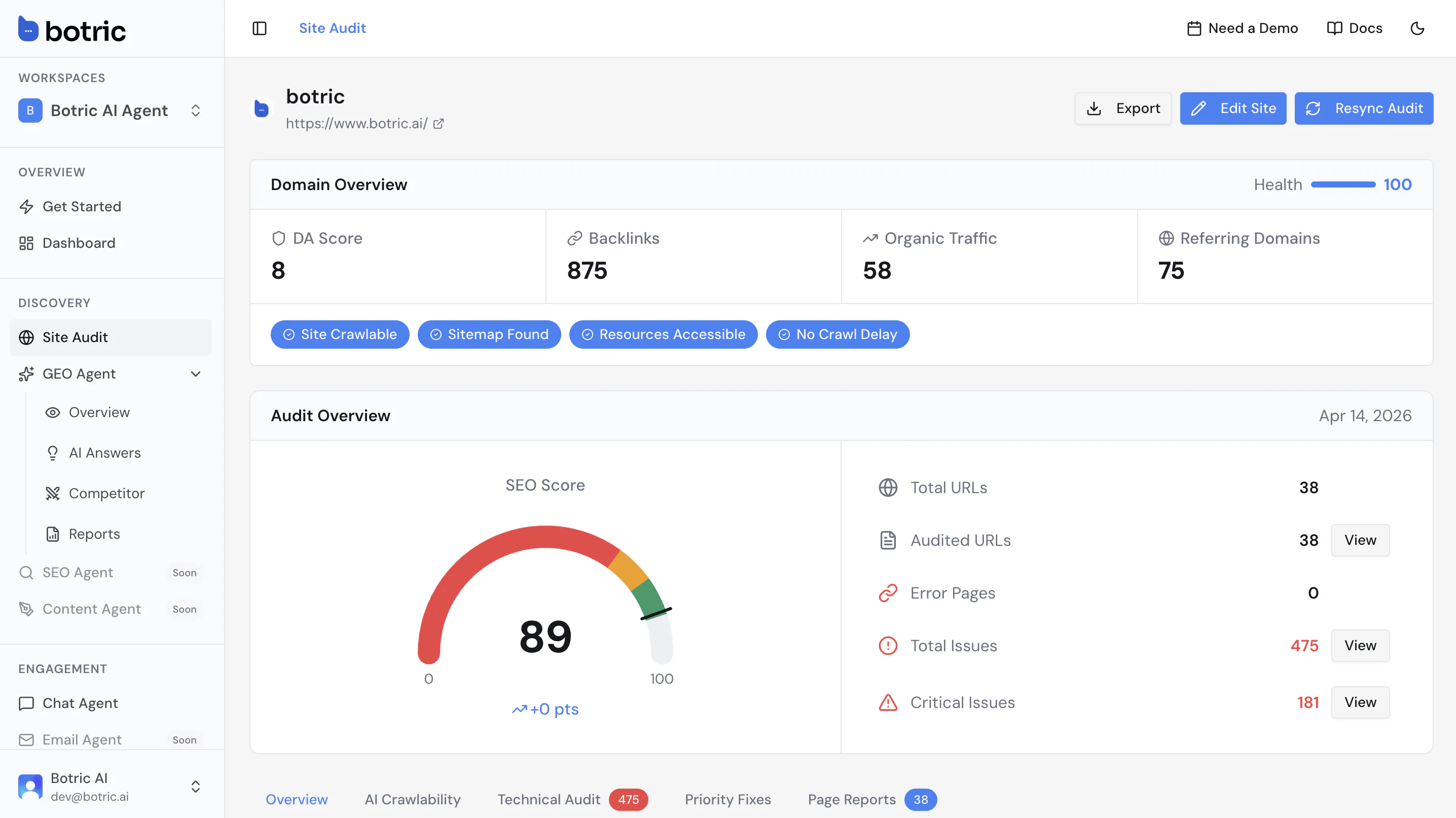Click the Referring Domains globe icon

pos(1166,238)
